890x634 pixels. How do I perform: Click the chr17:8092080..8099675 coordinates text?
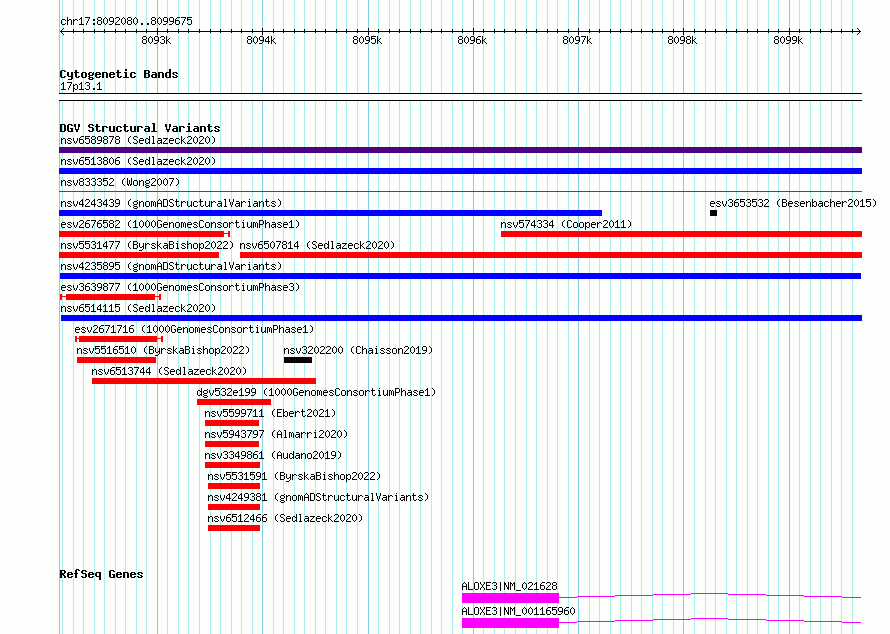pyautogui.click(x=126, y=21)
